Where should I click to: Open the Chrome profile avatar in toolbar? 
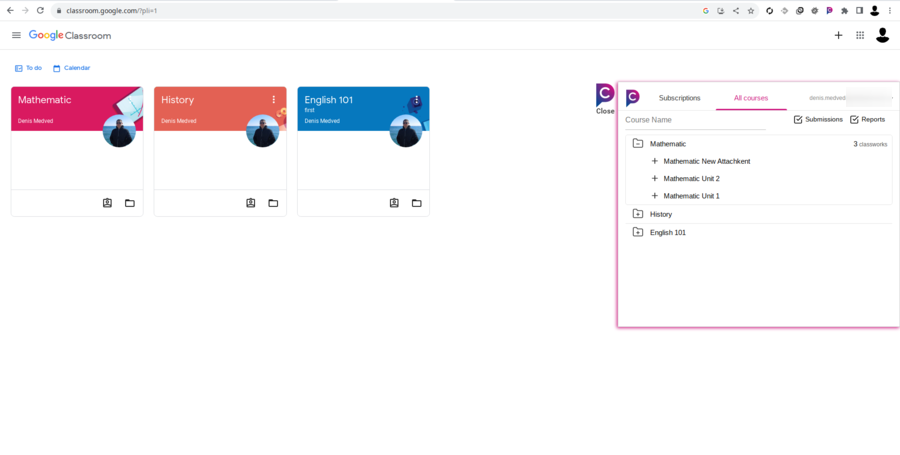pos(874,10)
